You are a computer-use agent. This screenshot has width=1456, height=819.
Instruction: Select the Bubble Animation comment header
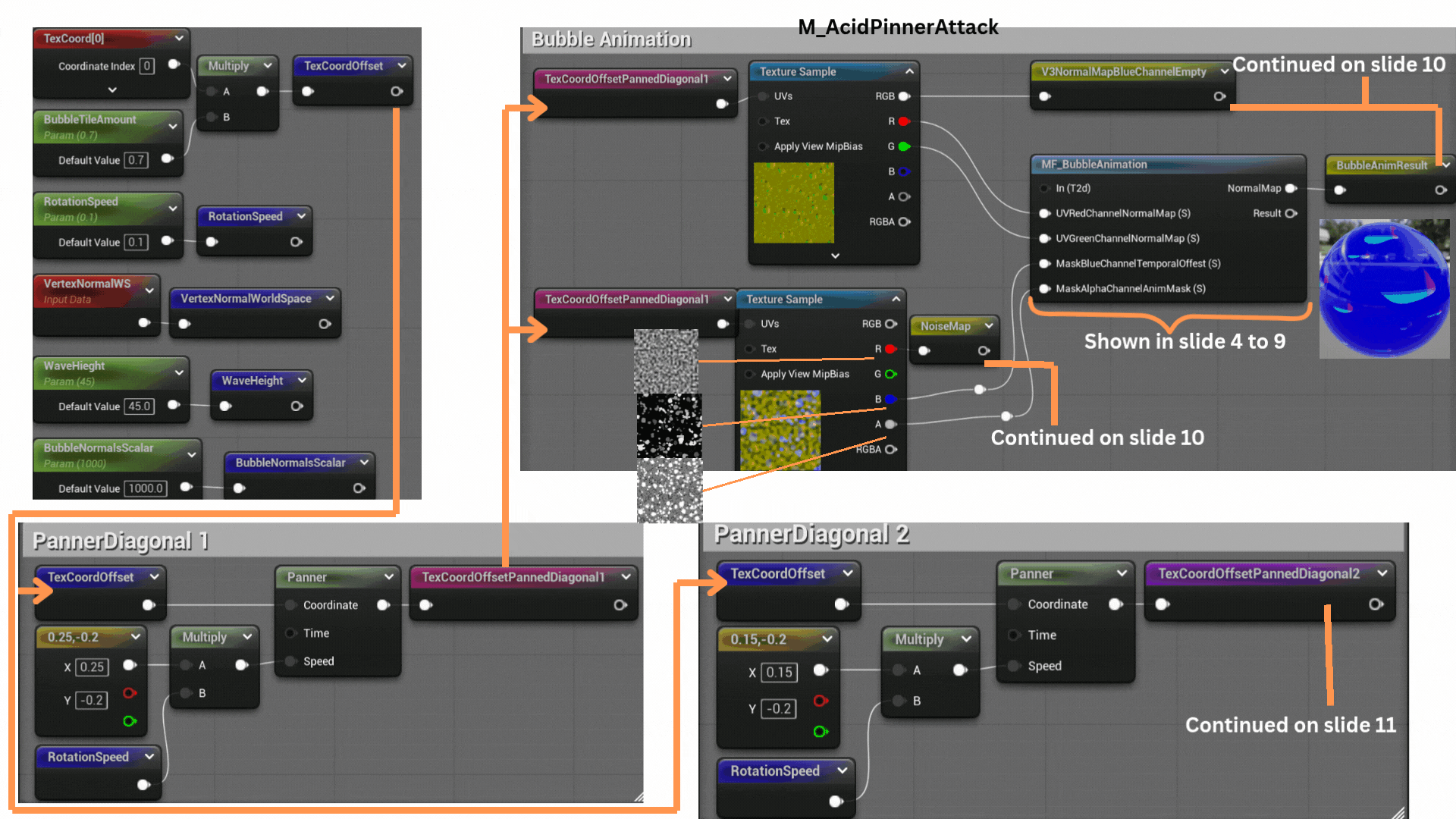[x=611, y=39]
